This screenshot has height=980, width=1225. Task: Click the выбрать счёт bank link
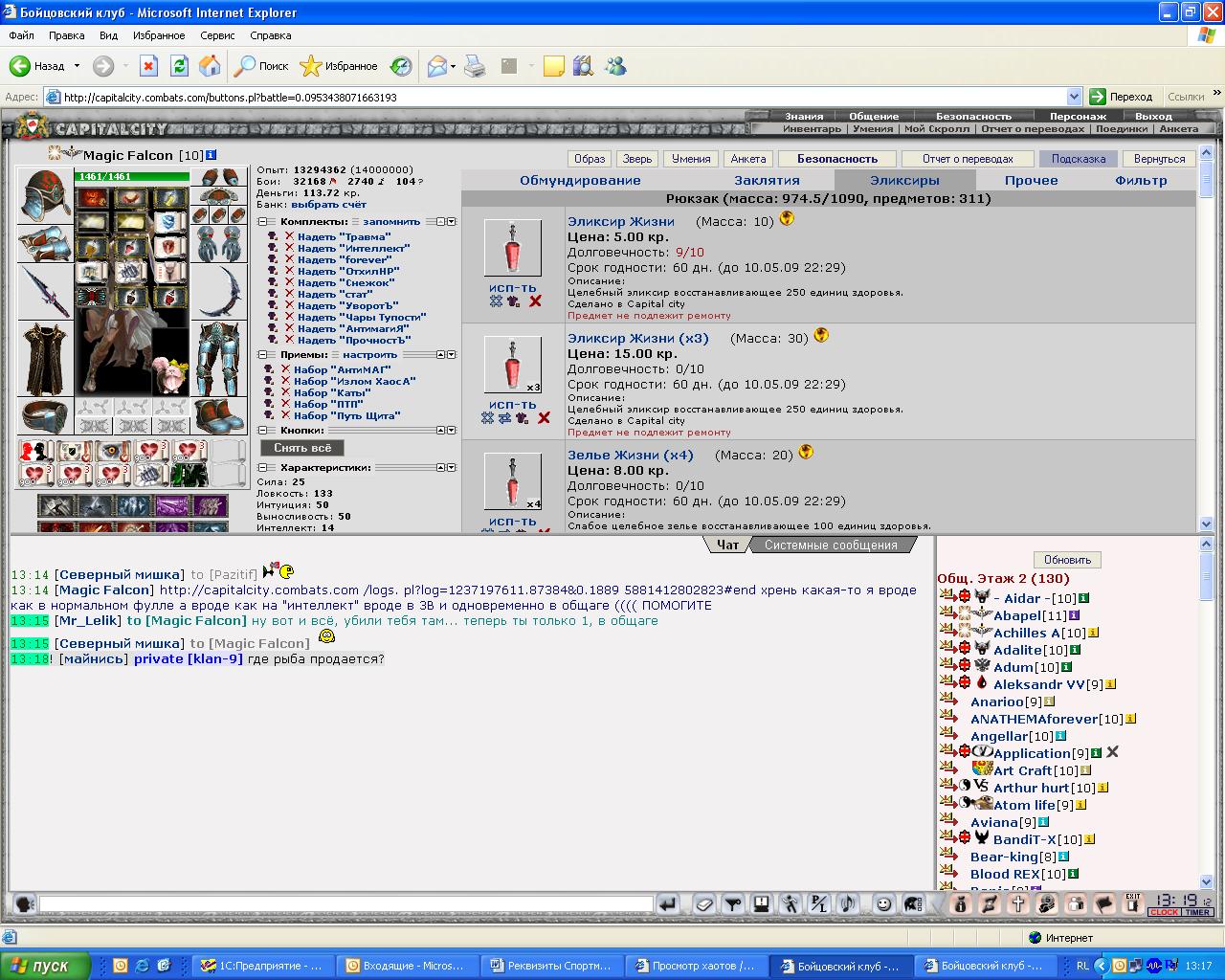[328, 204]
